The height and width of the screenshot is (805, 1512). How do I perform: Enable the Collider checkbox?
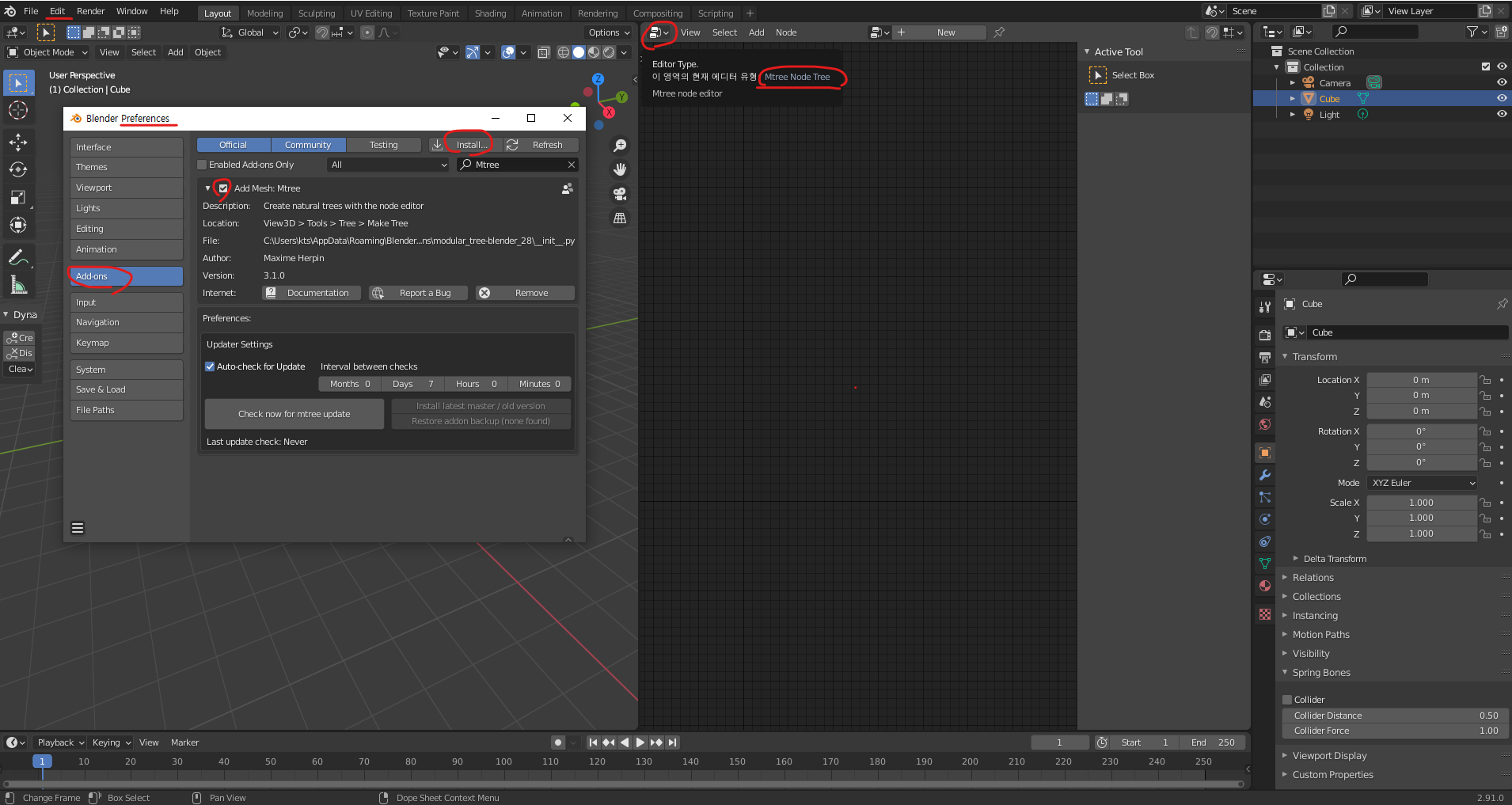1287,700
